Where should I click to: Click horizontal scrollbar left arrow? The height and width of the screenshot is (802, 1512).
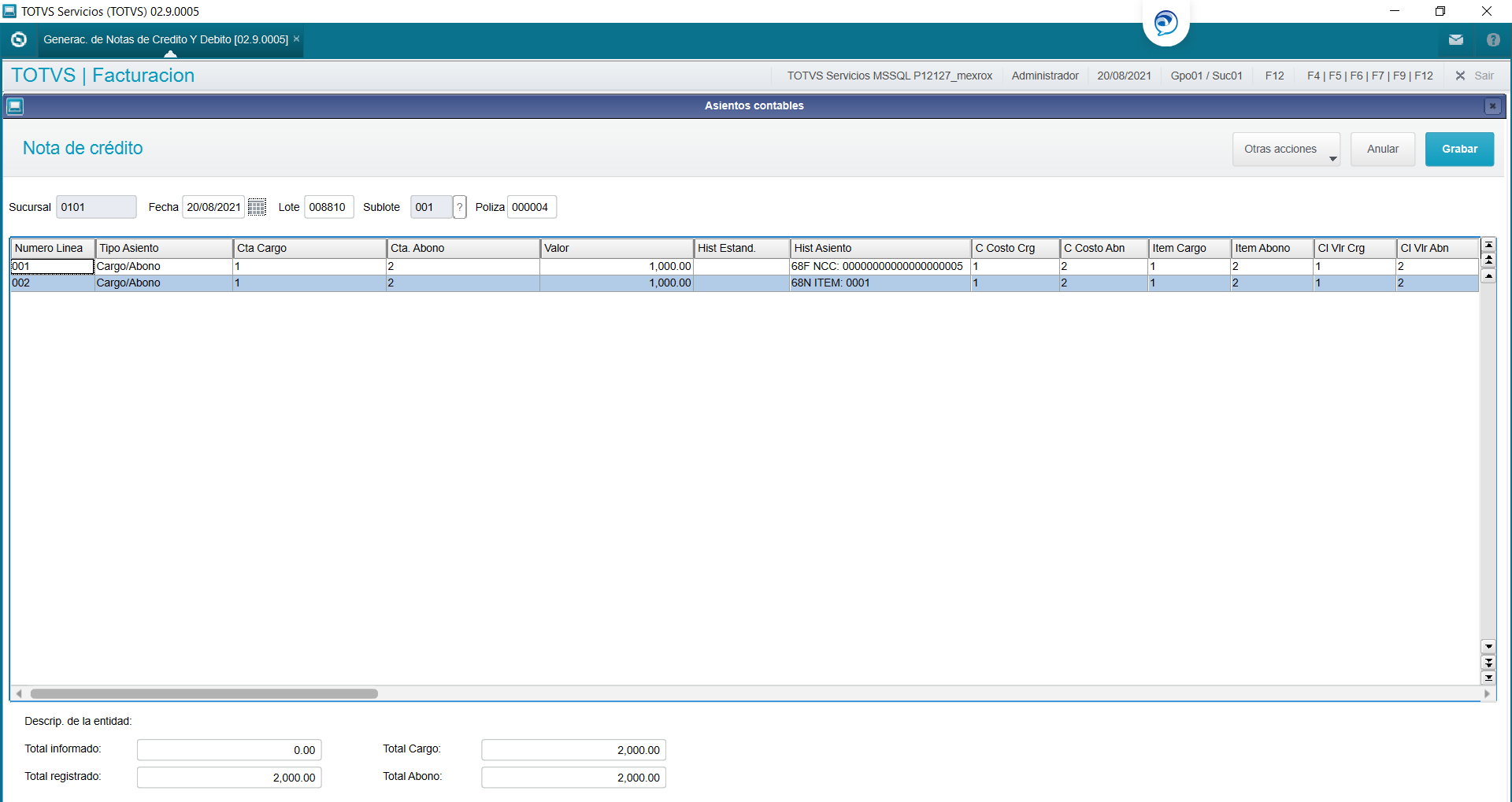point(19,693)
